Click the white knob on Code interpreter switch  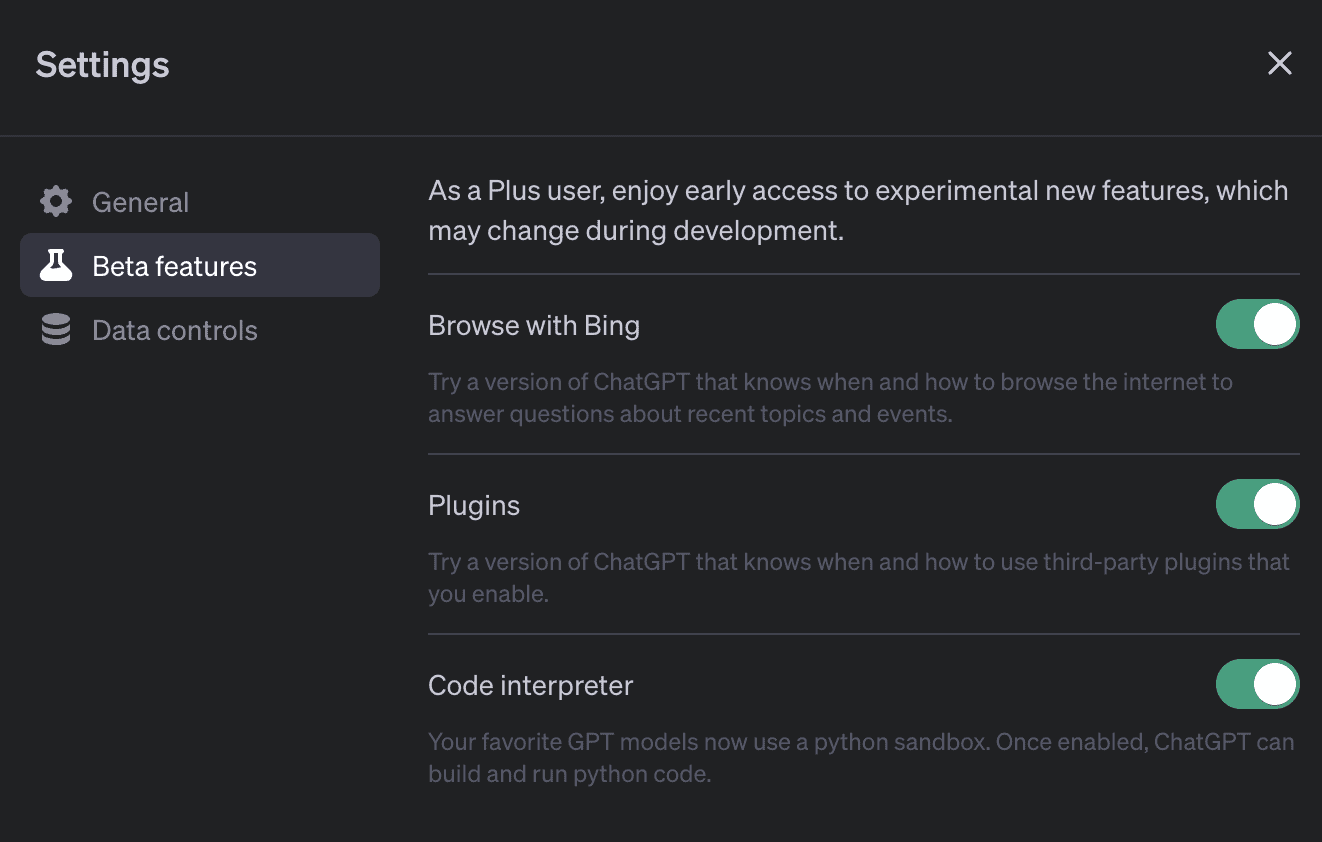coord(1275,685)
